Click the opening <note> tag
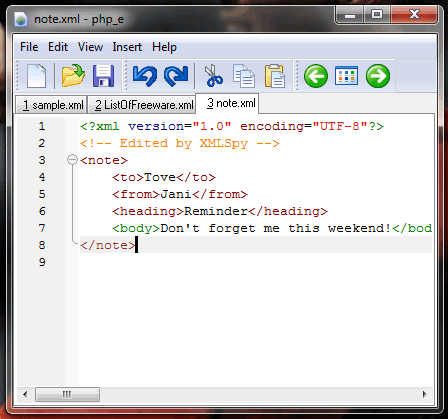This screenshot has width=448, height=419. tap(104, 160)
